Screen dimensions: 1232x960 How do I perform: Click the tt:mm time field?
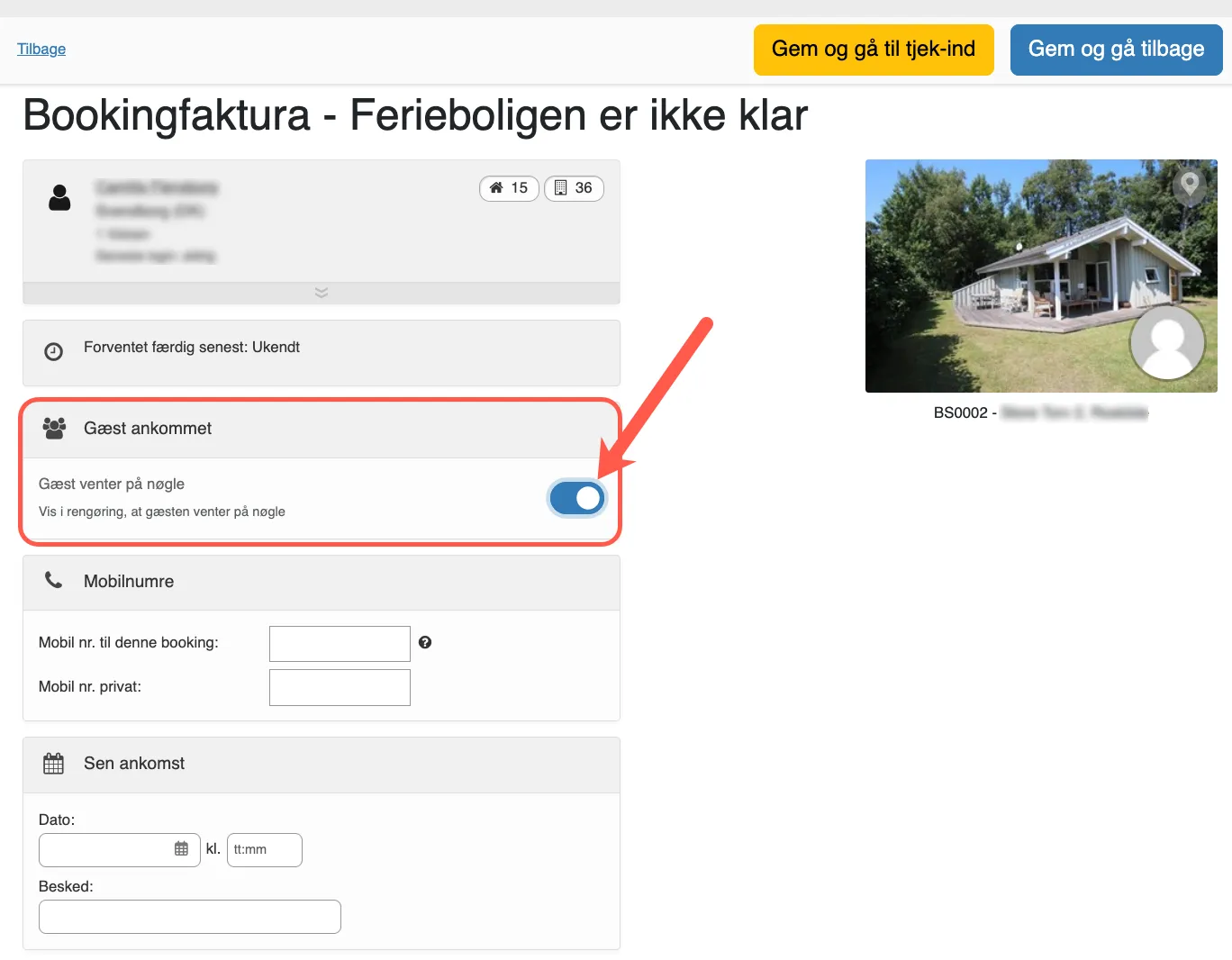click(x=264, y=849)
